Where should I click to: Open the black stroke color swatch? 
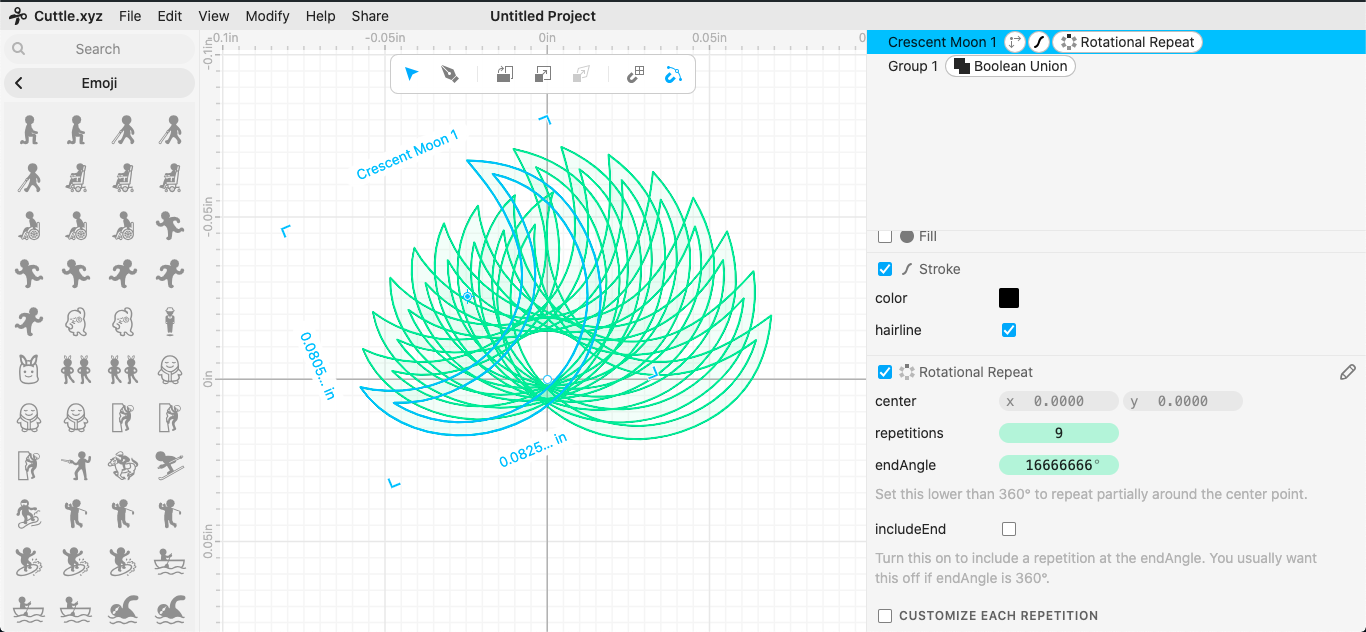point(1009,298)
